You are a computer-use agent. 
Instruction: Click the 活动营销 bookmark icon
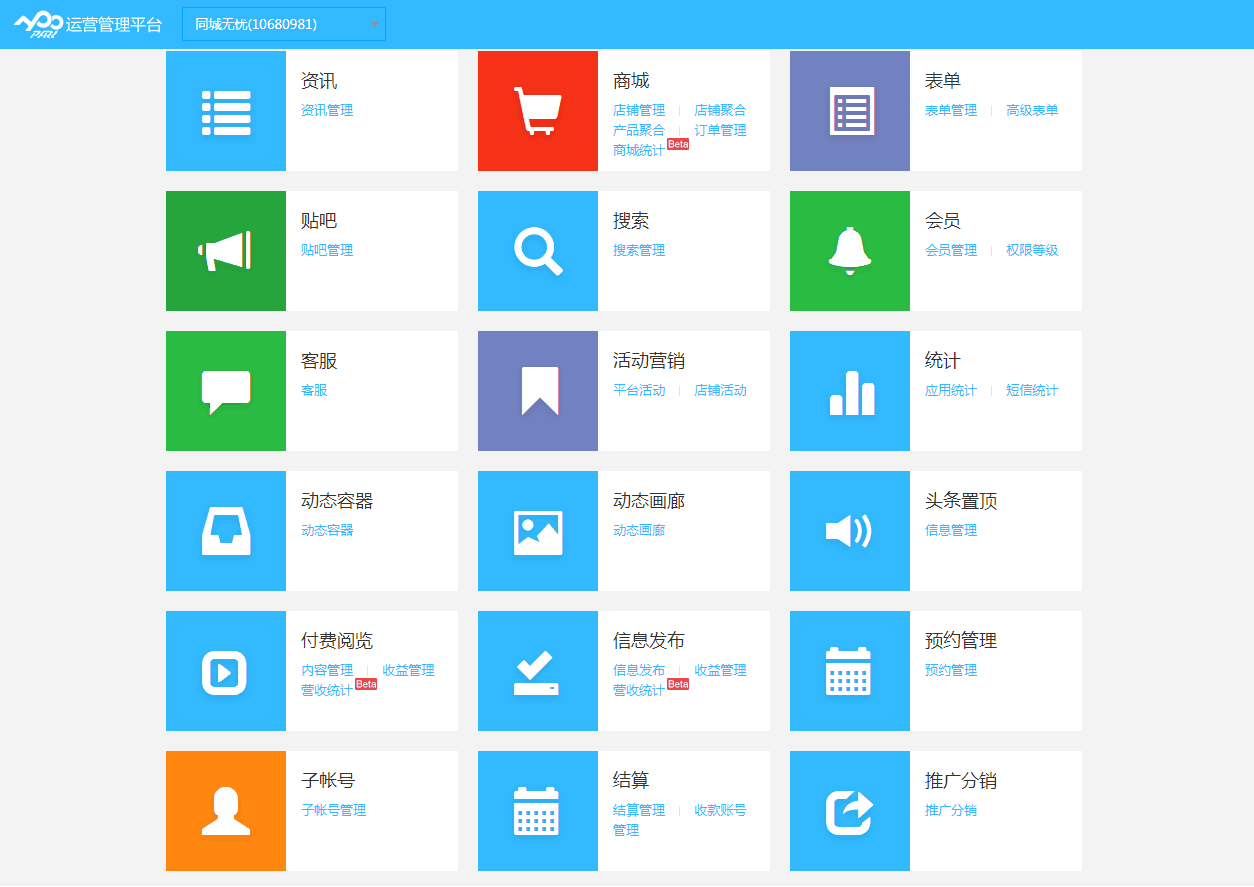pos(537,390)
